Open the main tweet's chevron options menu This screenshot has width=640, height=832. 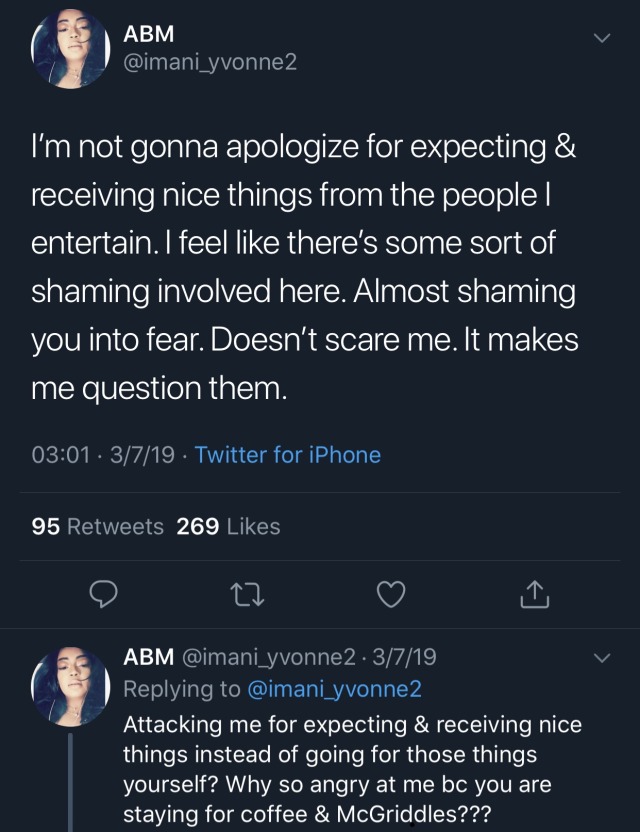[x=601, y=38]
